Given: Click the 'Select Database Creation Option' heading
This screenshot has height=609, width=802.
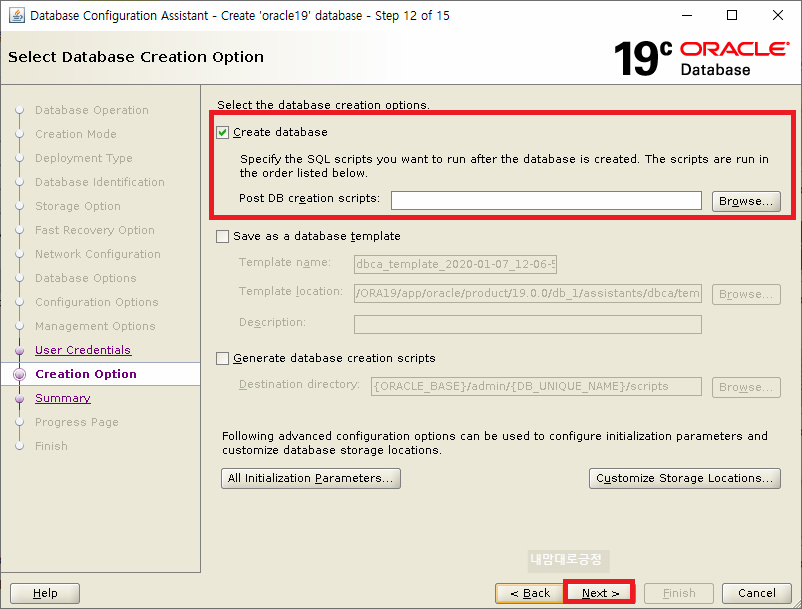Looking at the screenshot, I should [x=136, y=57].
